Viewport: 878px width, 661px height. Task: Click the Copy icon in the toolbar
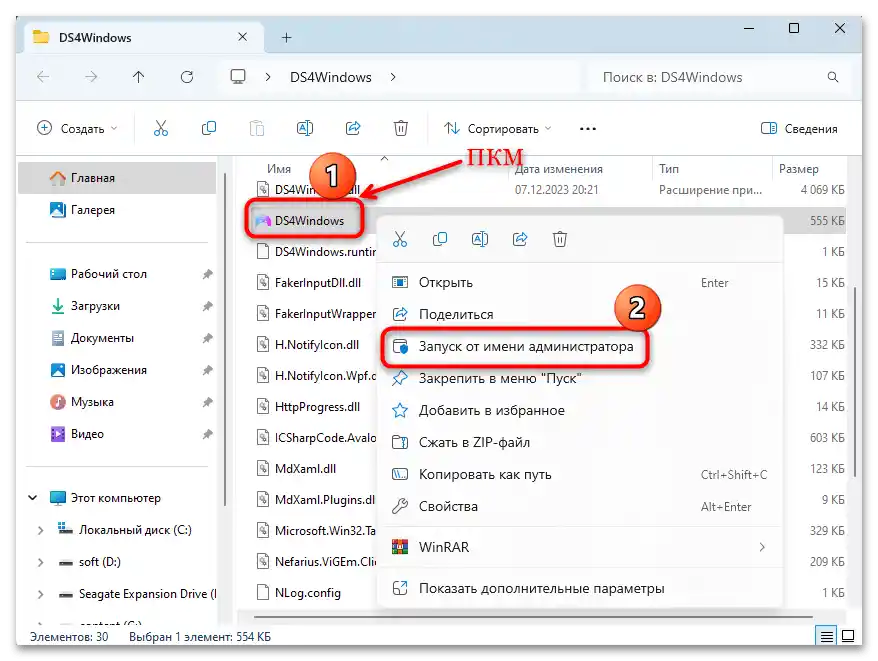(x=208, y=128)
